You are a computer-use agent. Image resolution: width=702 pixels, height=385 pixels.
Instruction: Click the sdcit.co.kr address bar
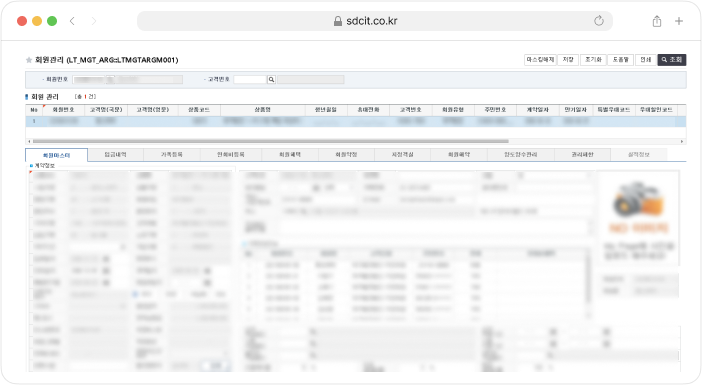(x=375, y=21)
